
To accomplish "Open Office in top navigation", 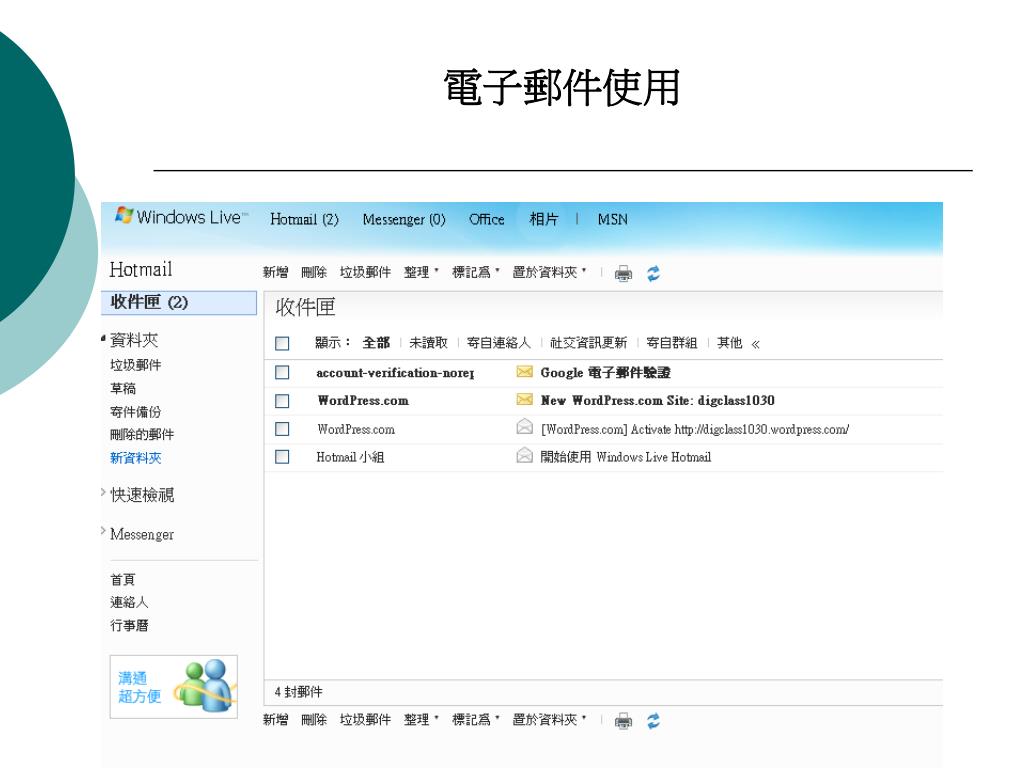I will (x=487, y=219).
